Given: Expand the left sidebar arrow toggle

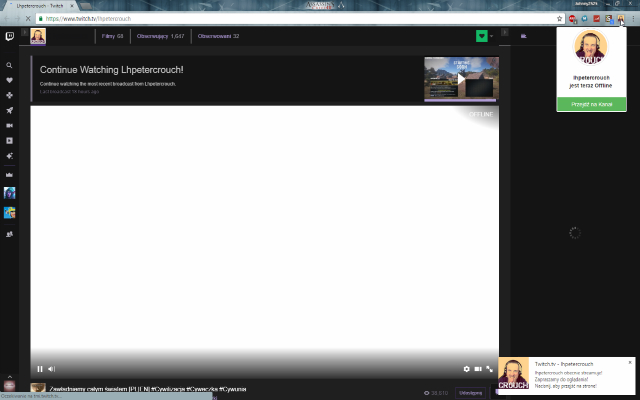Looking at the screenshot, I should click(x=24, y=32).
